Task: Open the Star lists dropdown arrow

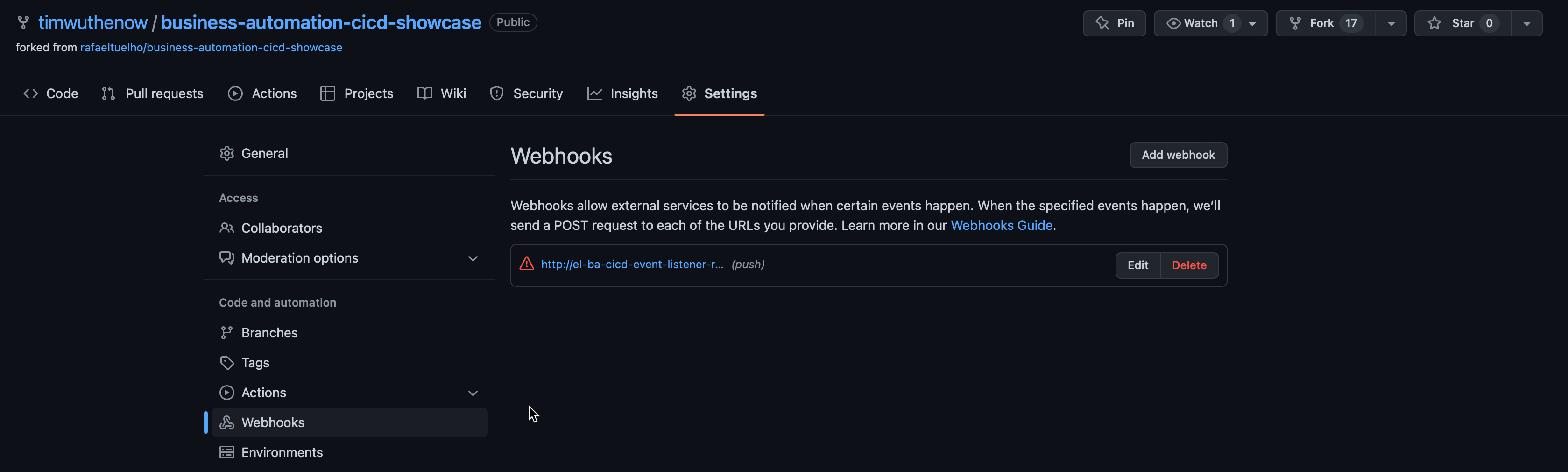Action: click(x=1526, y=24)
